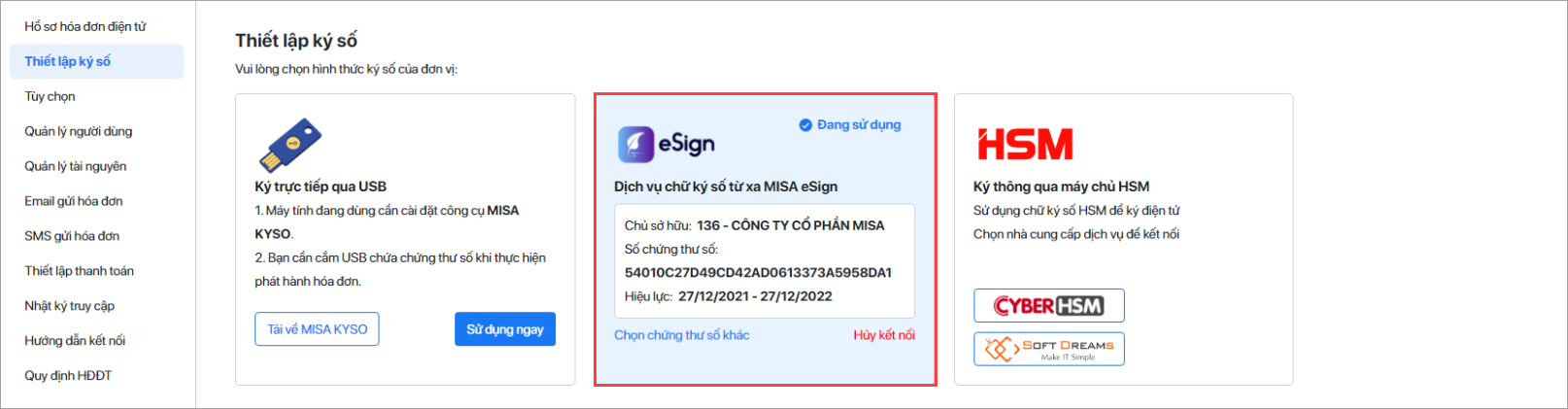Select the Soft Dreams provider logo

tap(1049, 349)
